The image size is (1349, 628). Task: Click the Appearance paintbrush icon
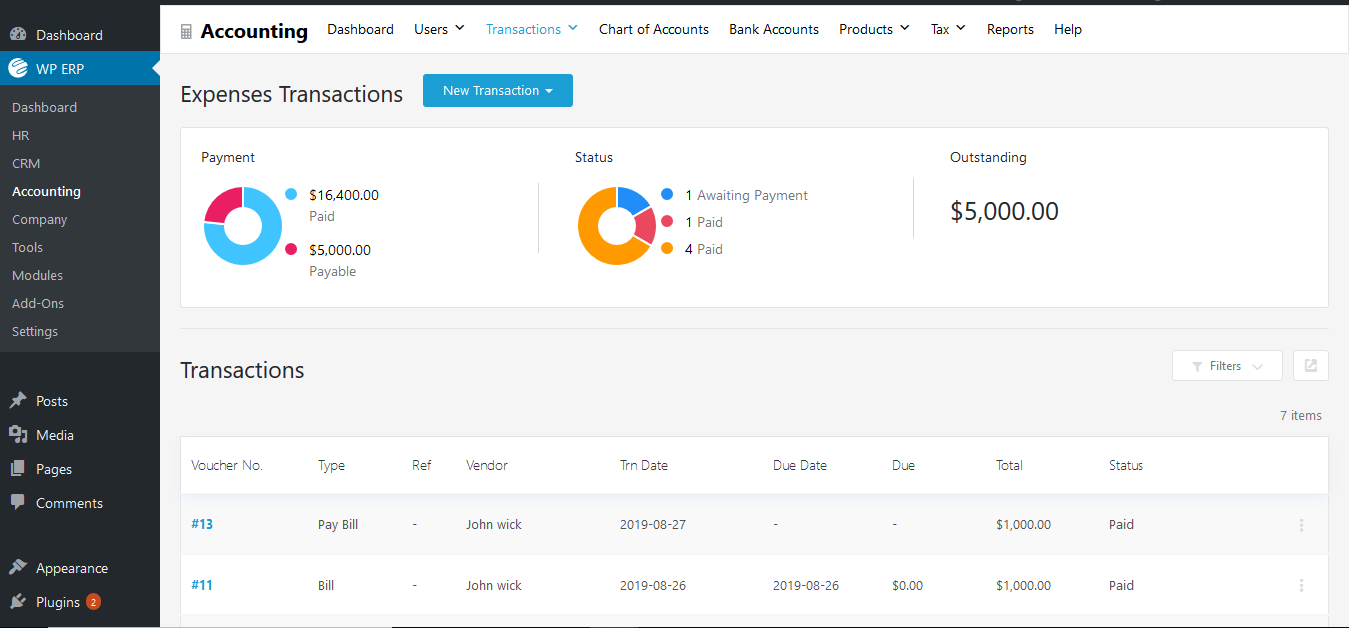19,567
